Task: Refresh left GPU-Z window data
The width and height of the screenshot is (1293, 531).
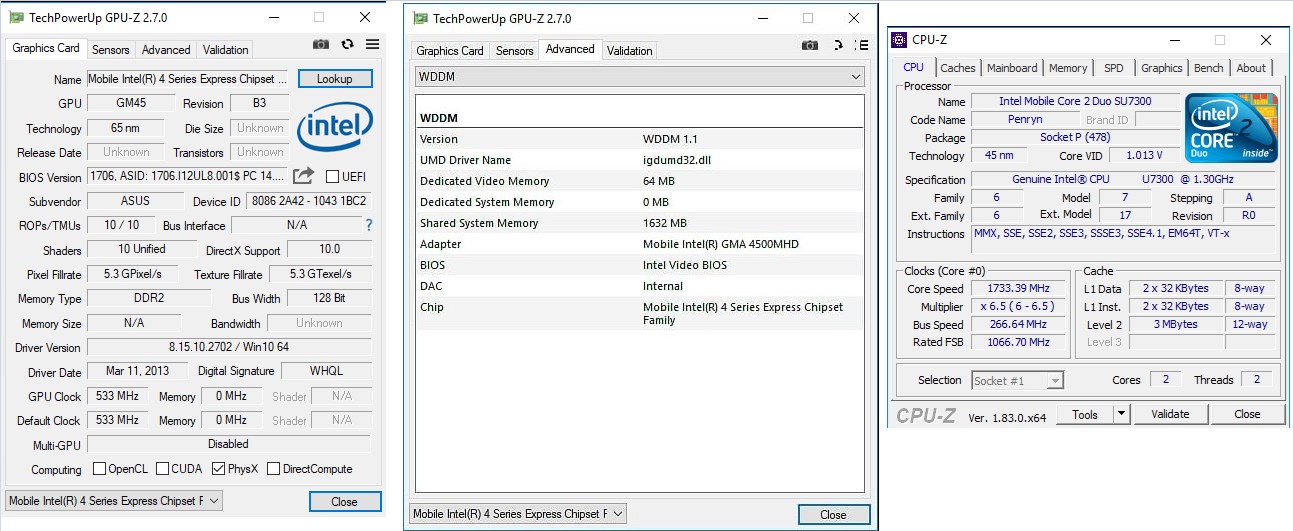Action: tap(347, 44)
